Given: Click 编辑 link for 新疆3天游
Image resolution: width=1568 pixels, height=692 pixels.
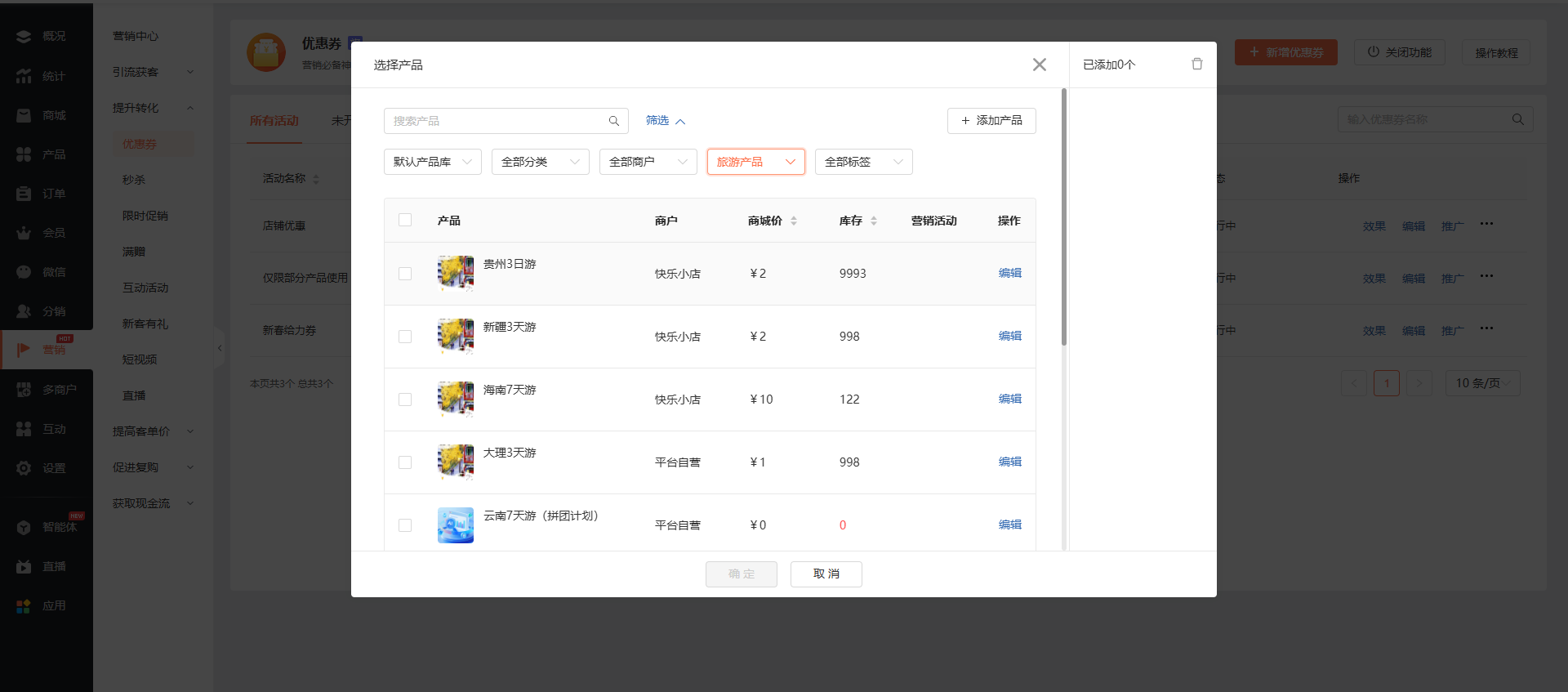Looking at the screenshot, I should [x=1009, y=336].
